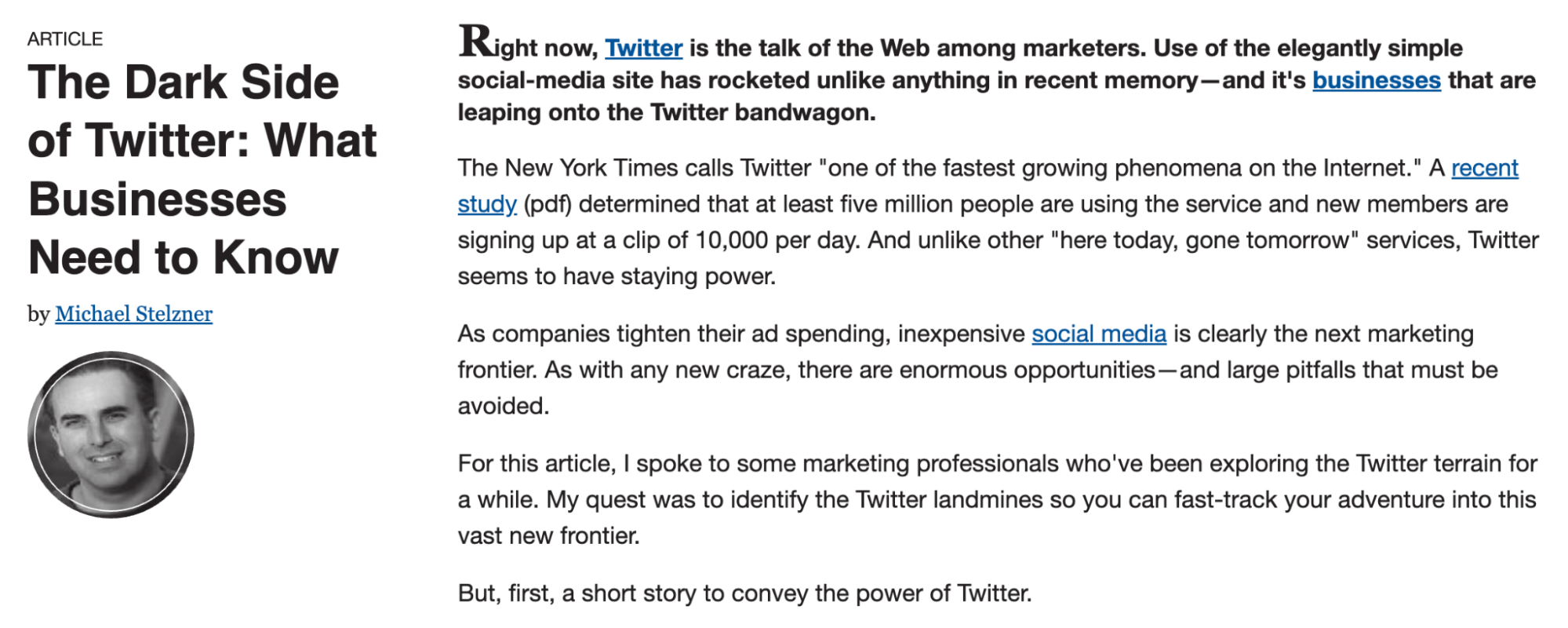Click the ARTICLE label above the headline
The width and height of the screenshot is (1568, 628).
tap(65, 39)
